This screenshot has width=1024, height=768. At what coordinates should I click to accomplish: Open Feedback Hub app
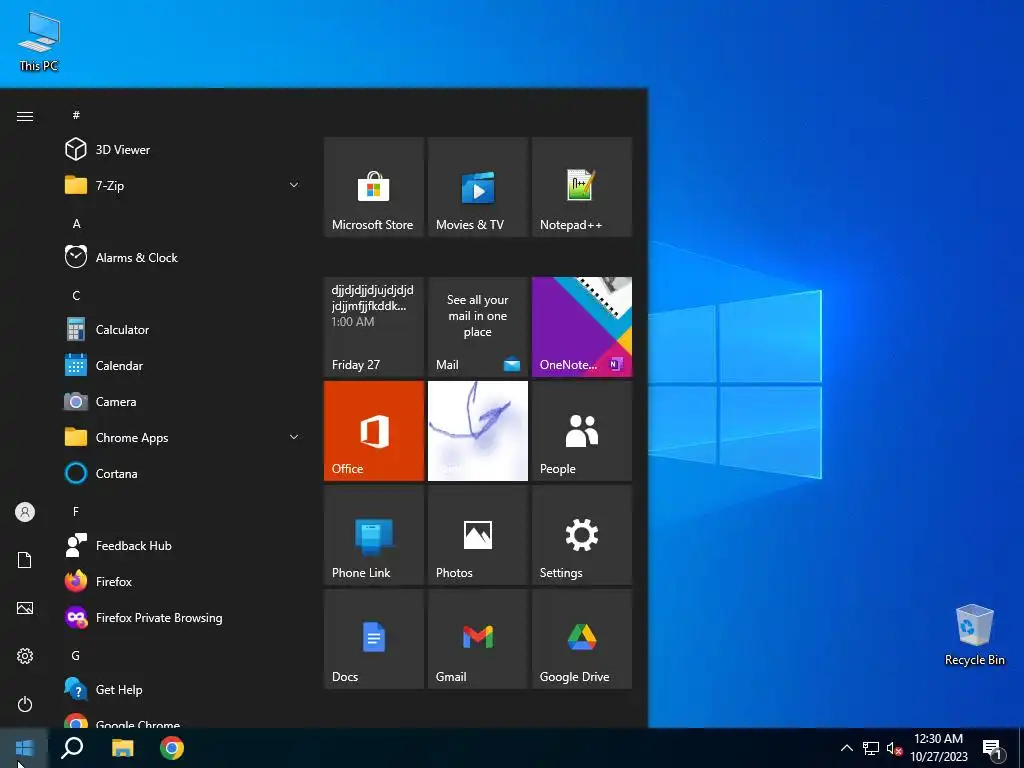pyautogui.click(x=182, y=545)
